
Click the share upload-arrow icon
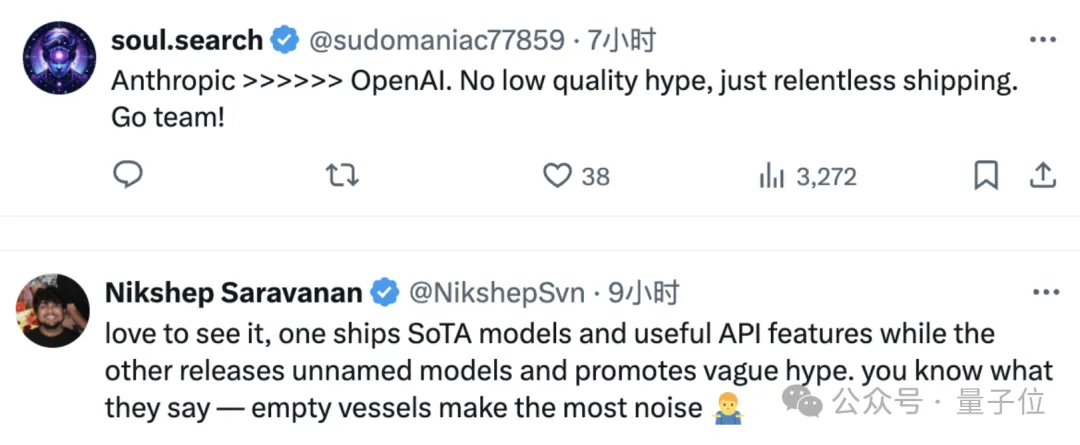click(1042, 176)
